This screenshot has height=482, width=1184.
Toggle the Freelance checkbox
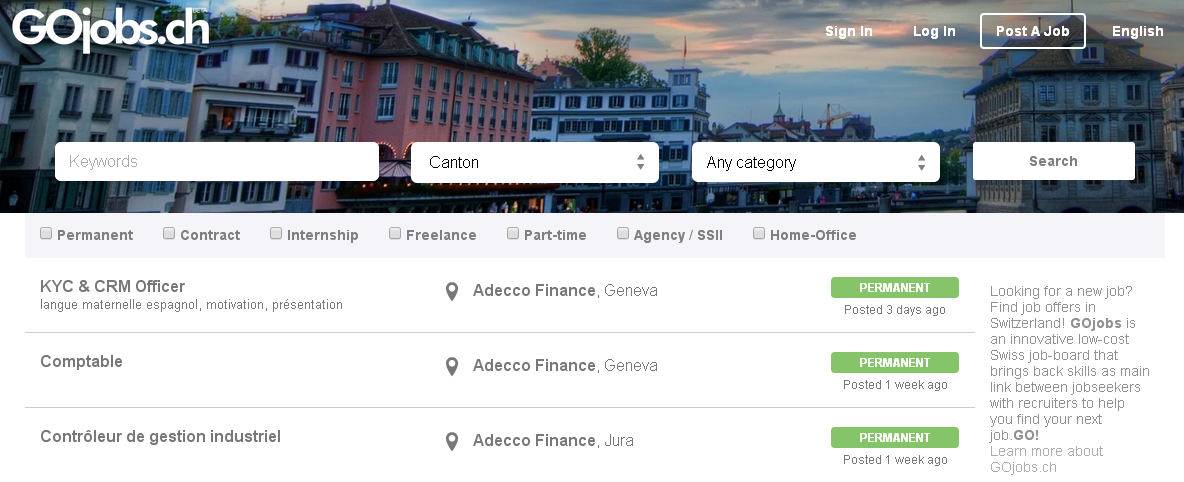tap(395, 233)
